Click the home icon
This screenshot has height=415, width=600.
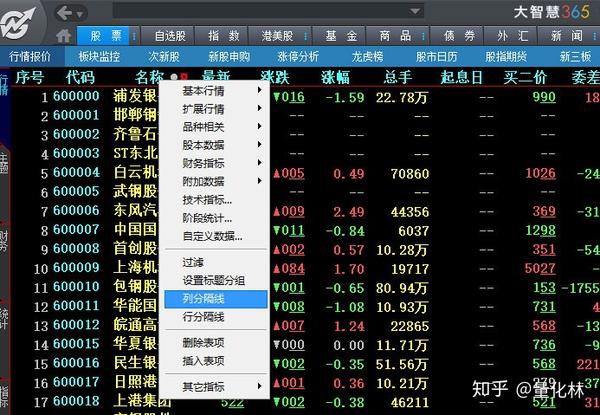coord(64,36)
